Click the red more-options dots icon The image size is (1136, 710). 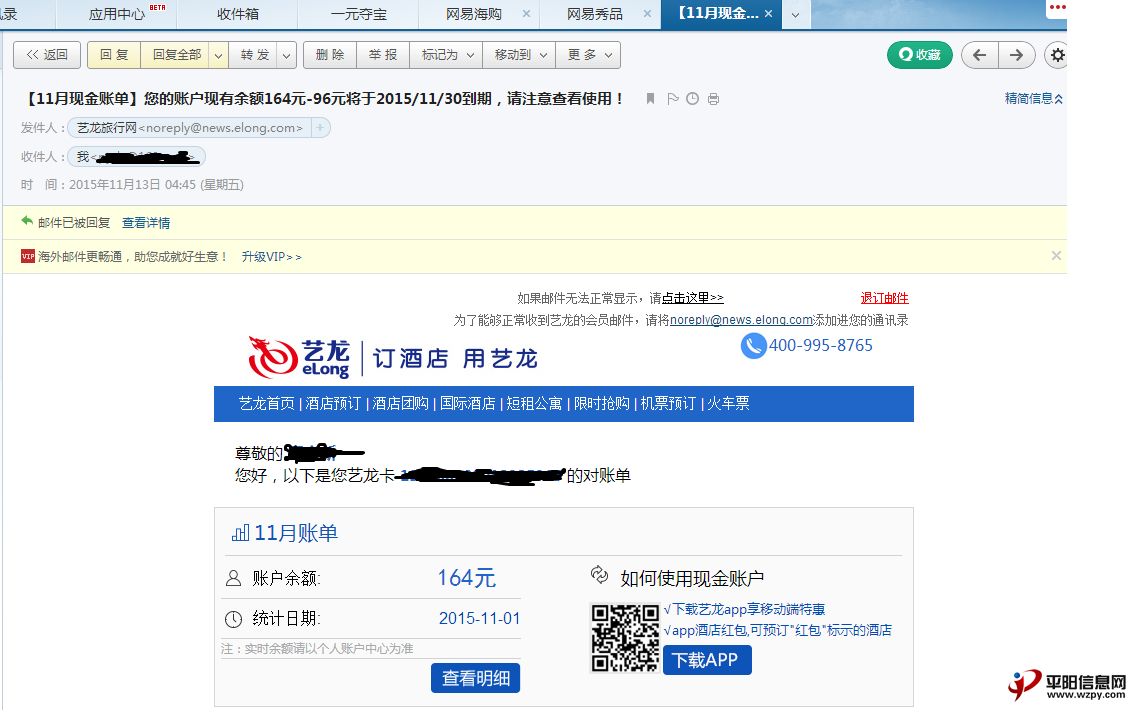click(x=1057, y=7)
